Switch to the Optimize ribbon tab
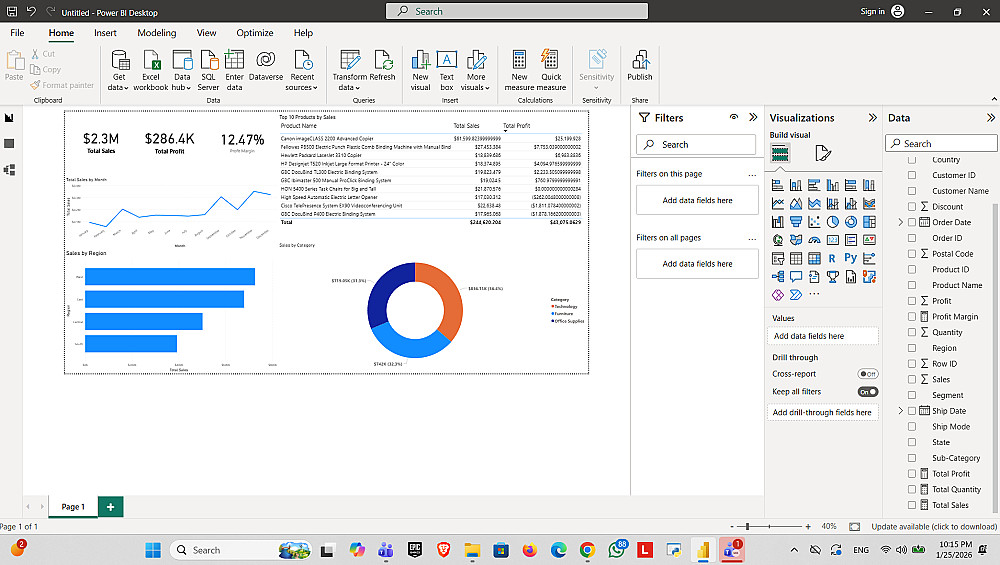Image resolution: width=1000 pixels, height=565 pixels. (254, 33)
